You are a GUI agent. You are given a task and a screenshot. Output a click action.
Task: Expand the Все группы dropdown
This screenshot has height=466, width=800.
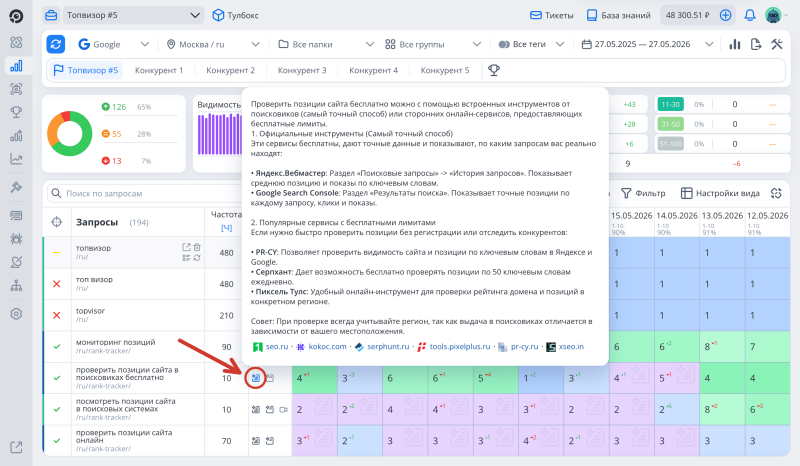point(433,44)
